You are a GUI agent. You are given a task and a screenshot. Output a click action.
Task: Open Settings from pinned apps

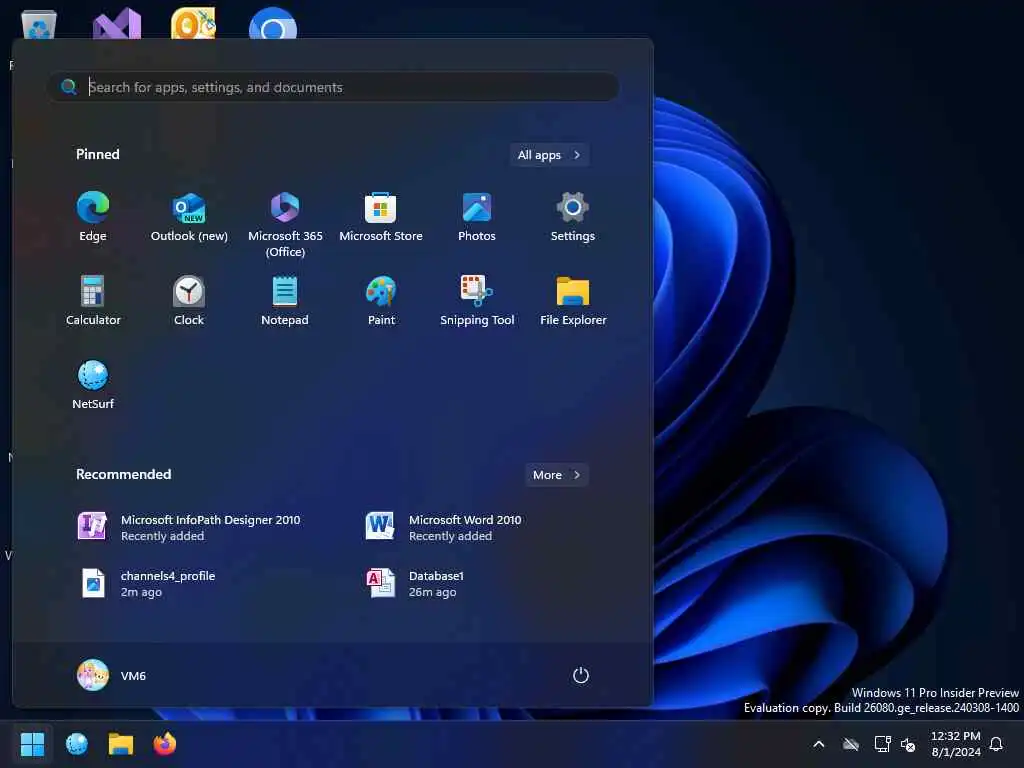573,217
